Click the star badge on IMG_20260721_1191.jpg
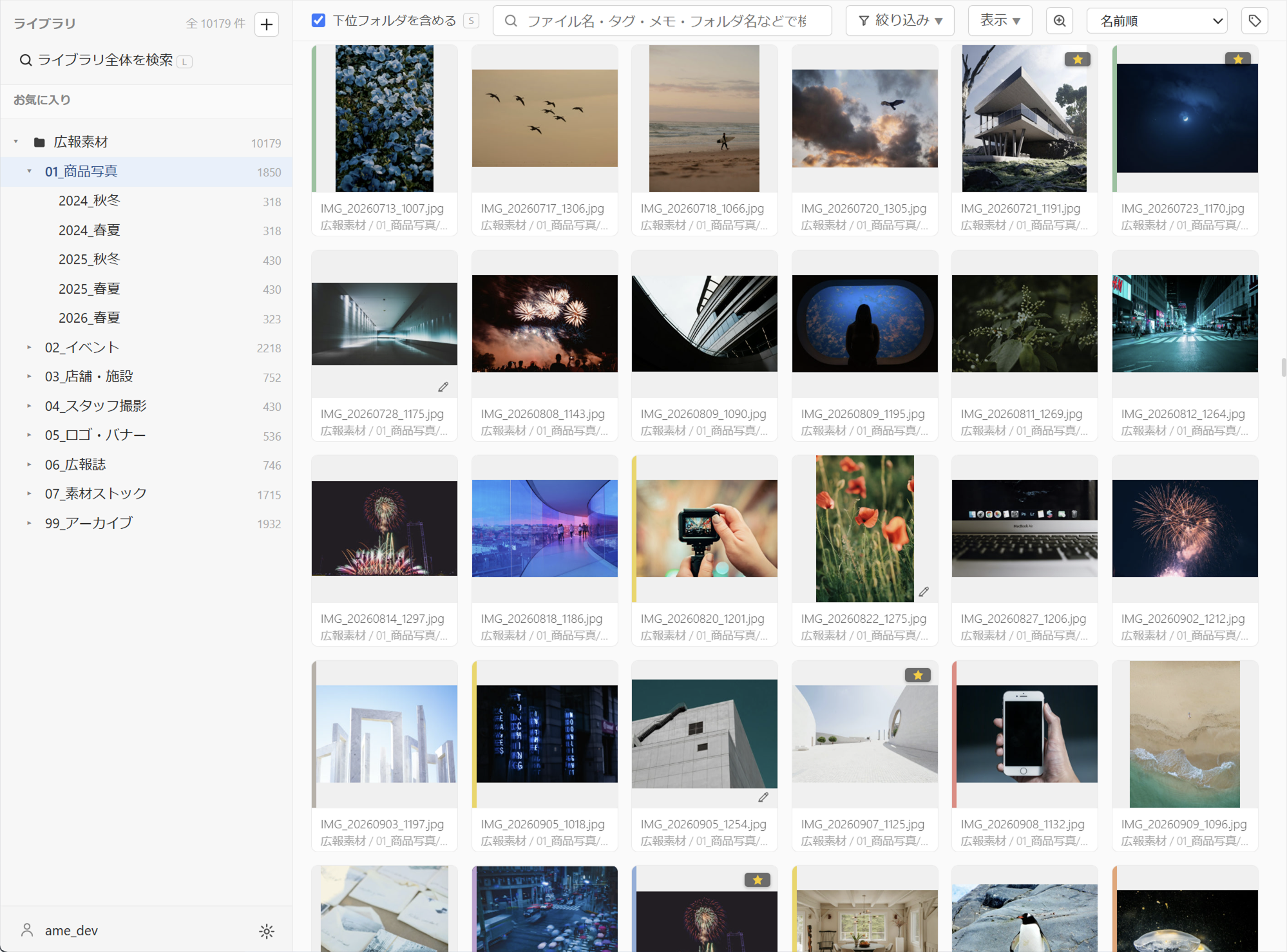Viewport: 1287px width, 952px height. [1078, 59]
